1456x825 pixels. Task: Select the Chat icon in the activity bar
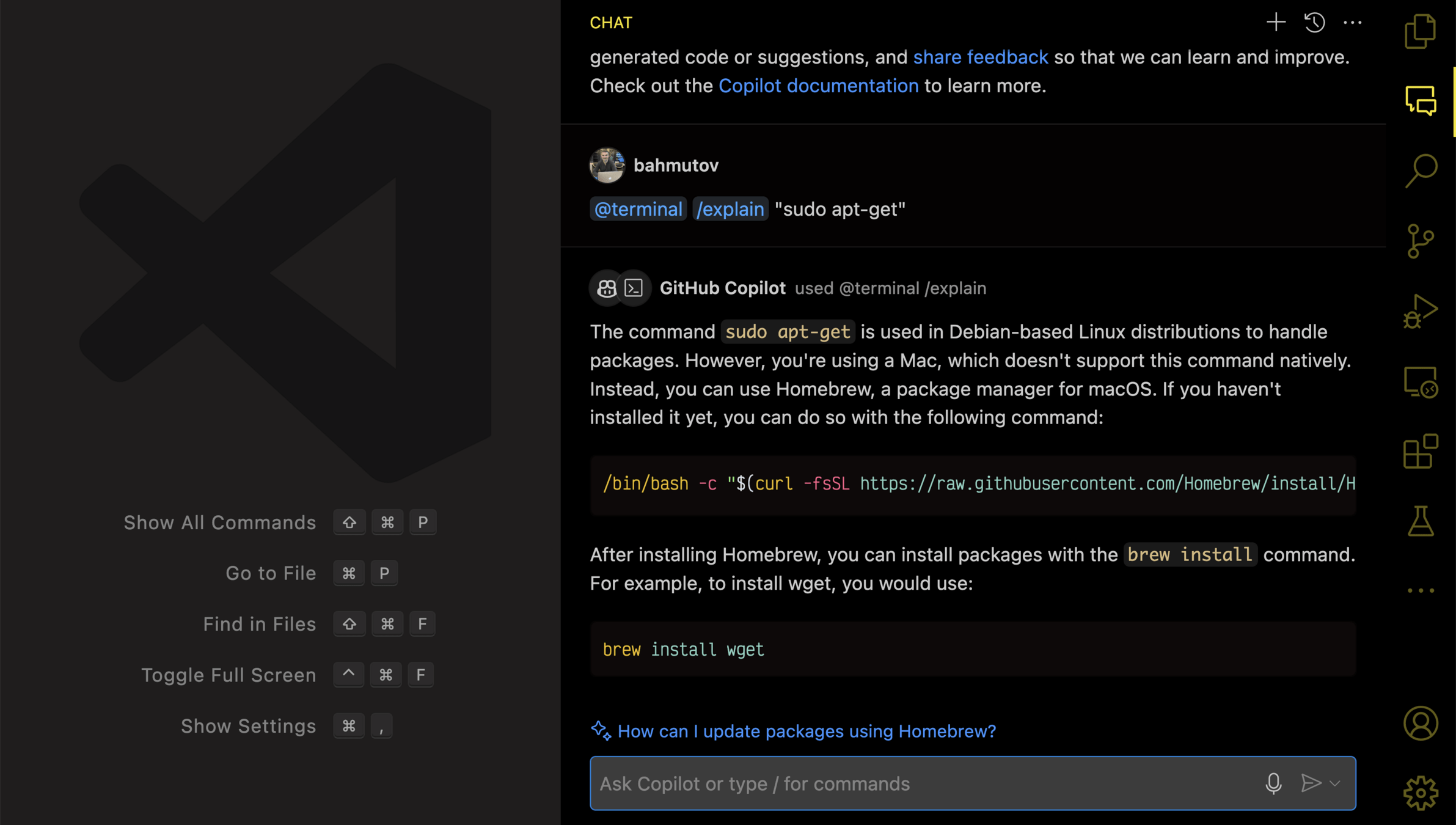tap(1421, 101)
